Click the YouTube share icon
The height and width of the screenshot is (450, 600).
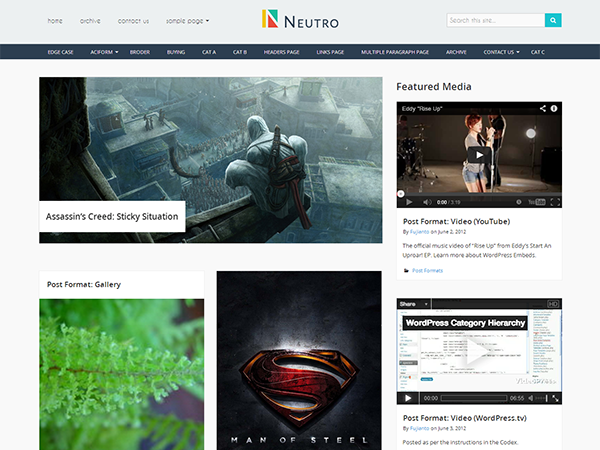click(x=543, y=108)
